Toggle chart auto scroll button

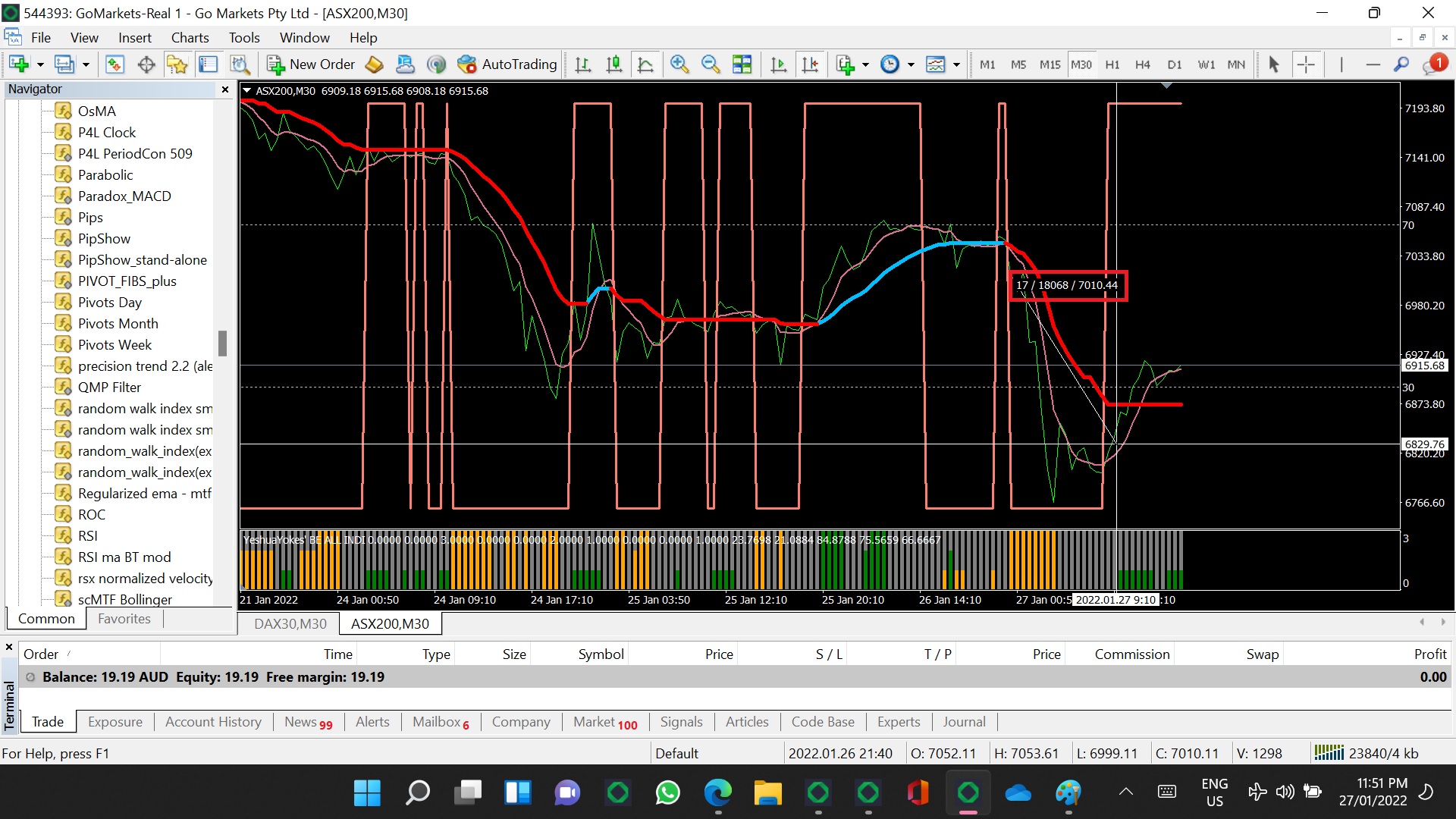(778, 64)
